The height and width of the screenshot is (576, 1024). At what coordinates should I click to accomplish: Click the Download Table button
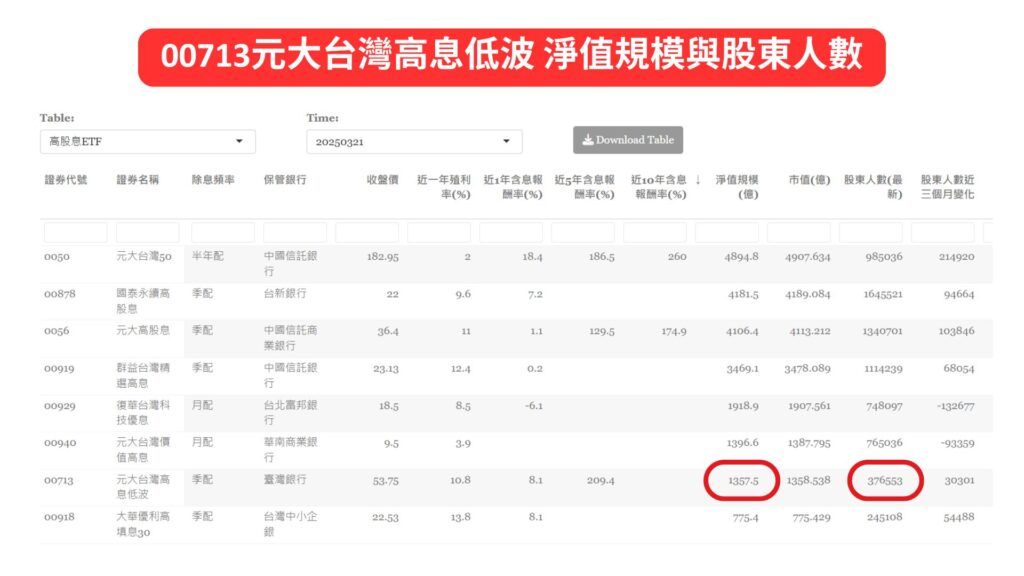[628, 140]
